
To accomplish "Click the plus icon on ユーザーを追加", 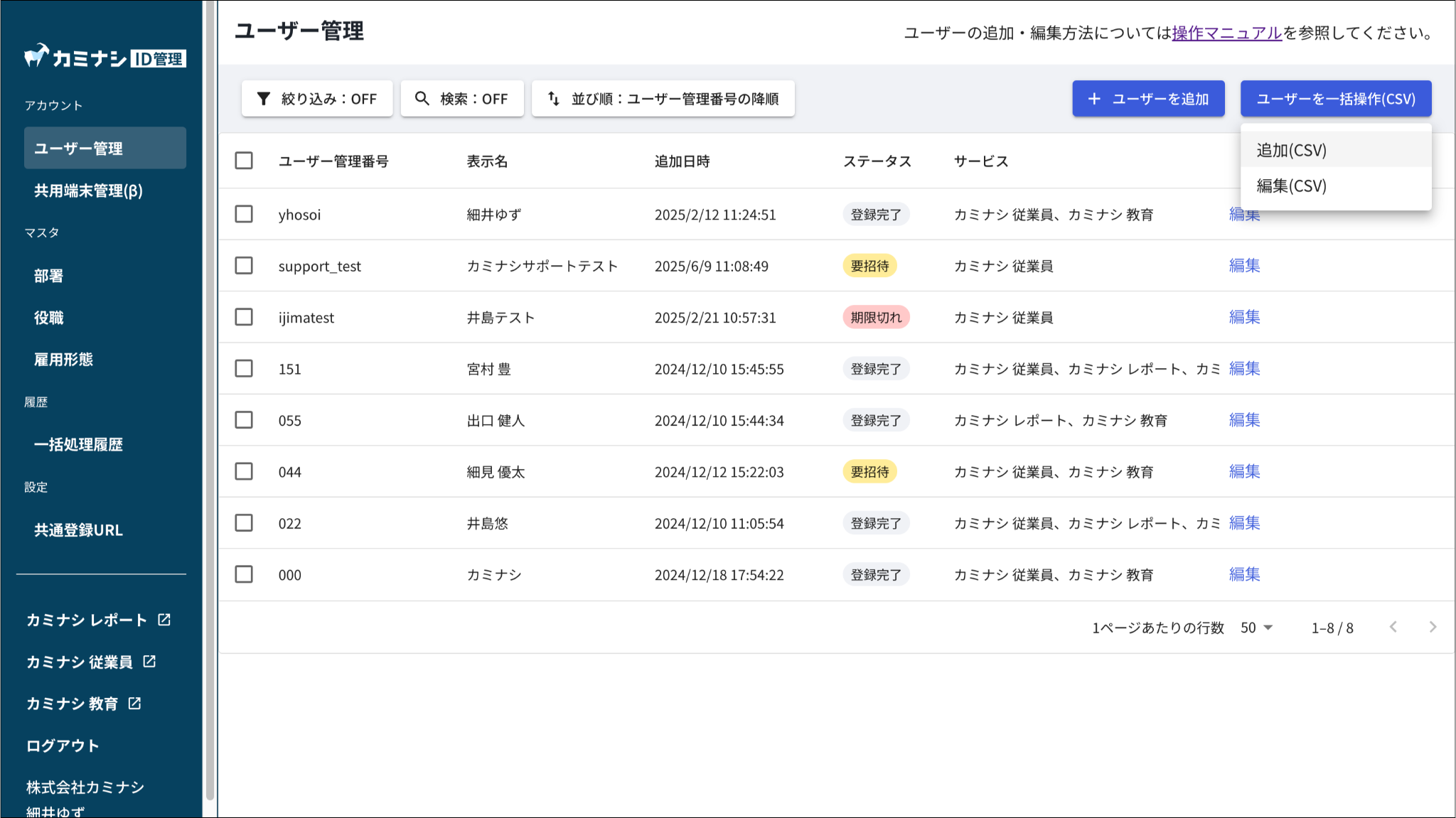I will pos(1094,99).
